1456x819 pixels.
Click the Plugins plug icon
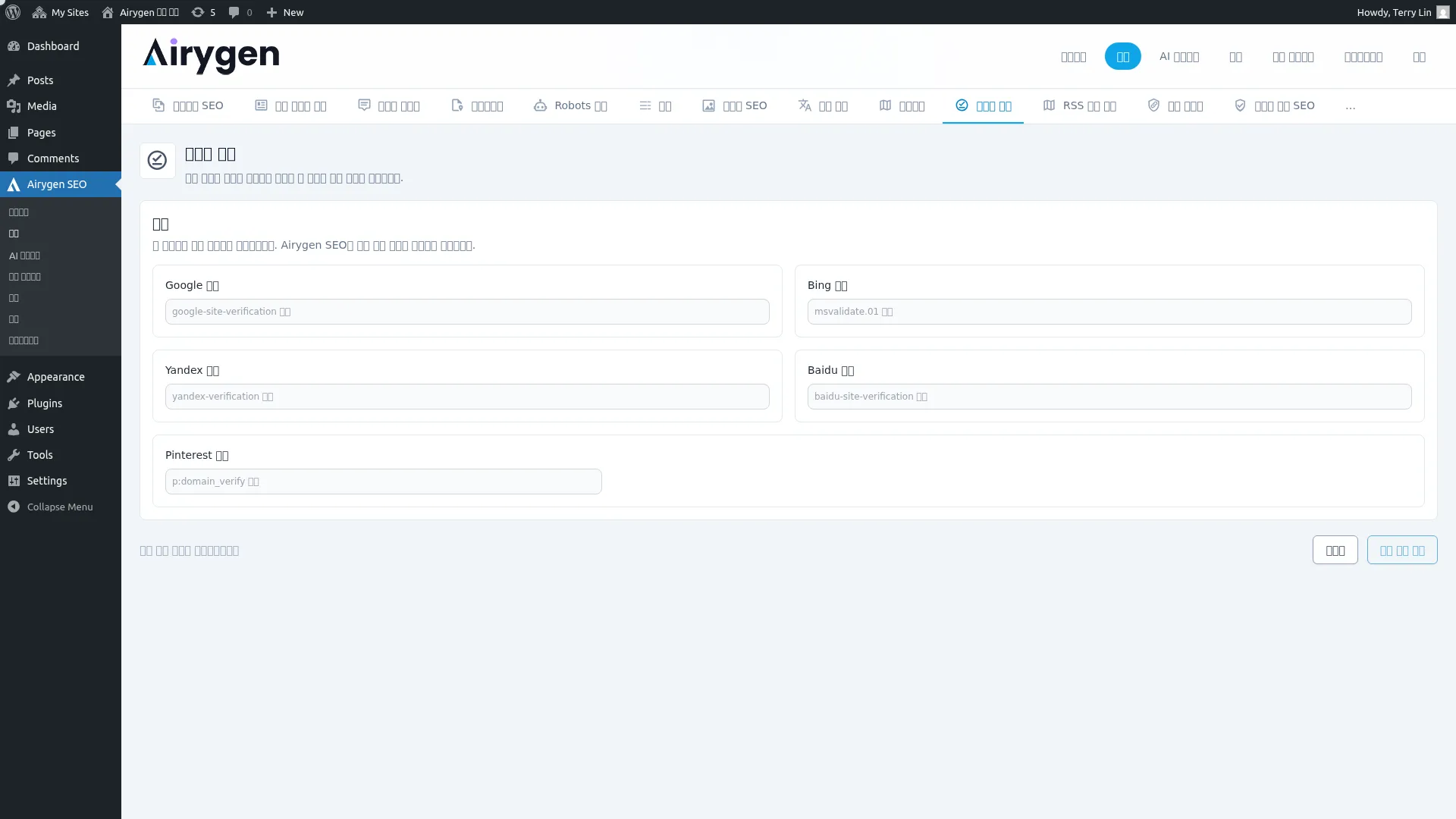point(14,403)
